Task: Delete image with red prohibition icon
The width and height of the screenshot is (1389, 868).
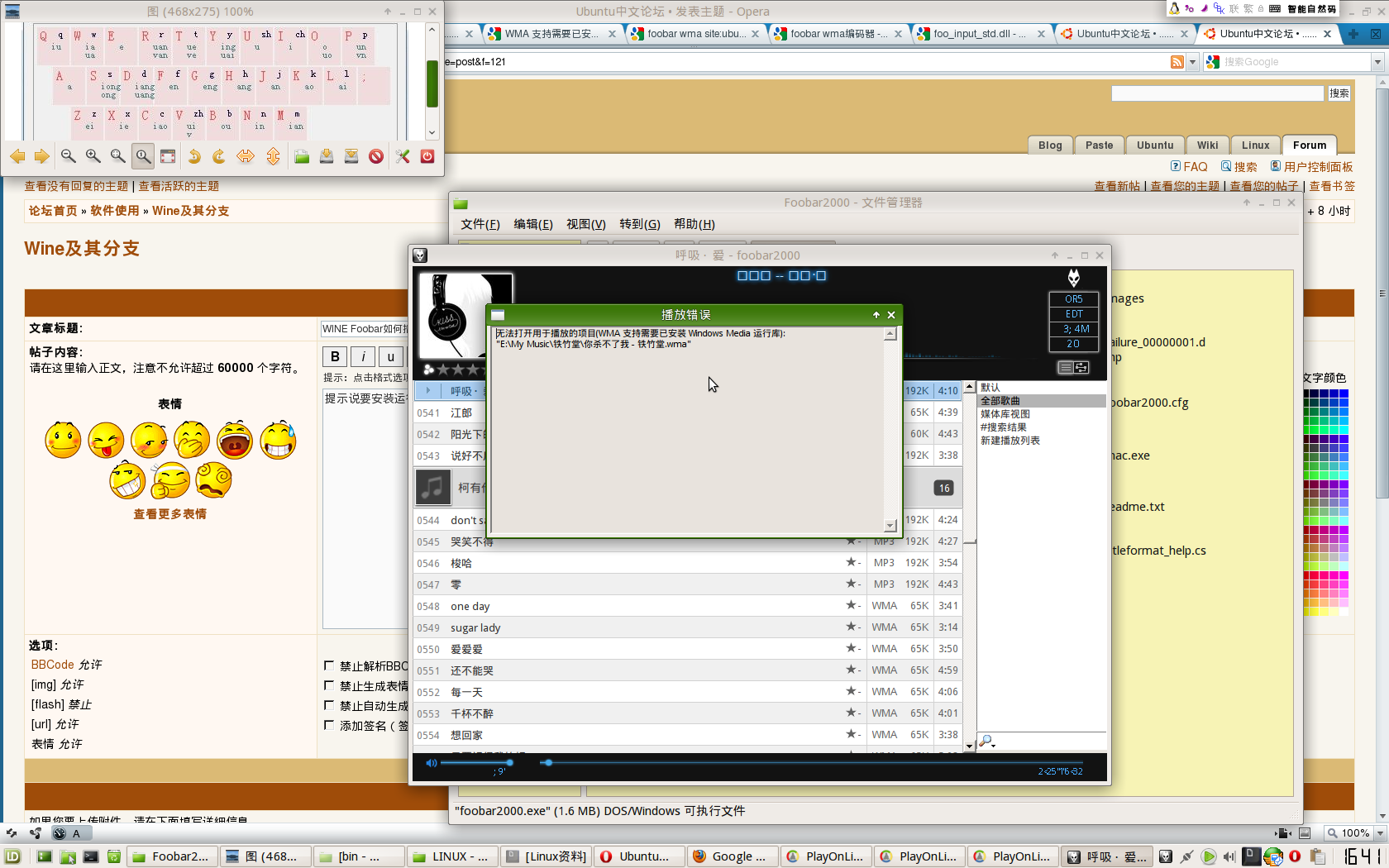Action: click(376, 156)
